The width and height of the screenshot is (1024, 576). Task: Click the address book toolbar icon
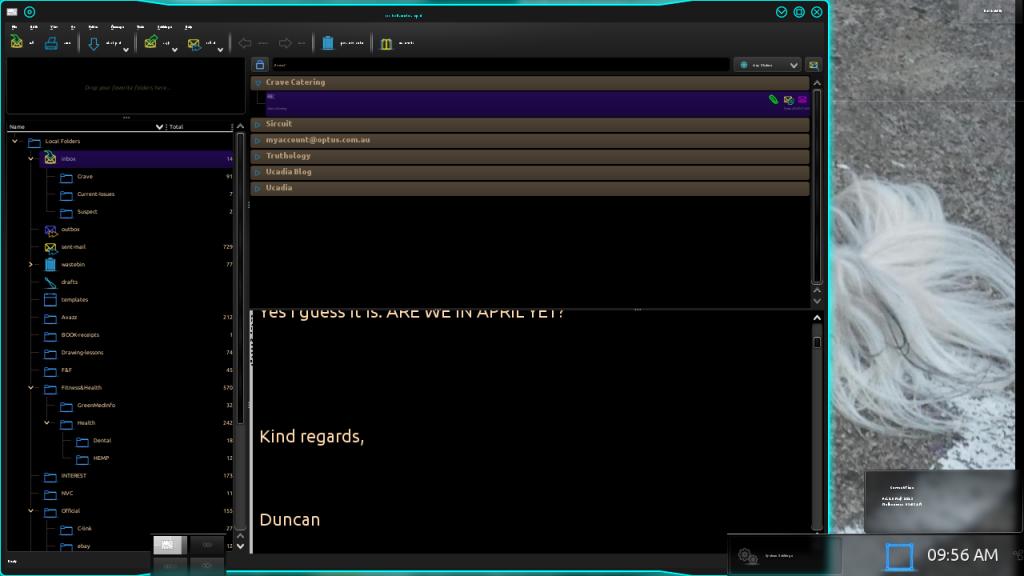click(x=386, y=43)
